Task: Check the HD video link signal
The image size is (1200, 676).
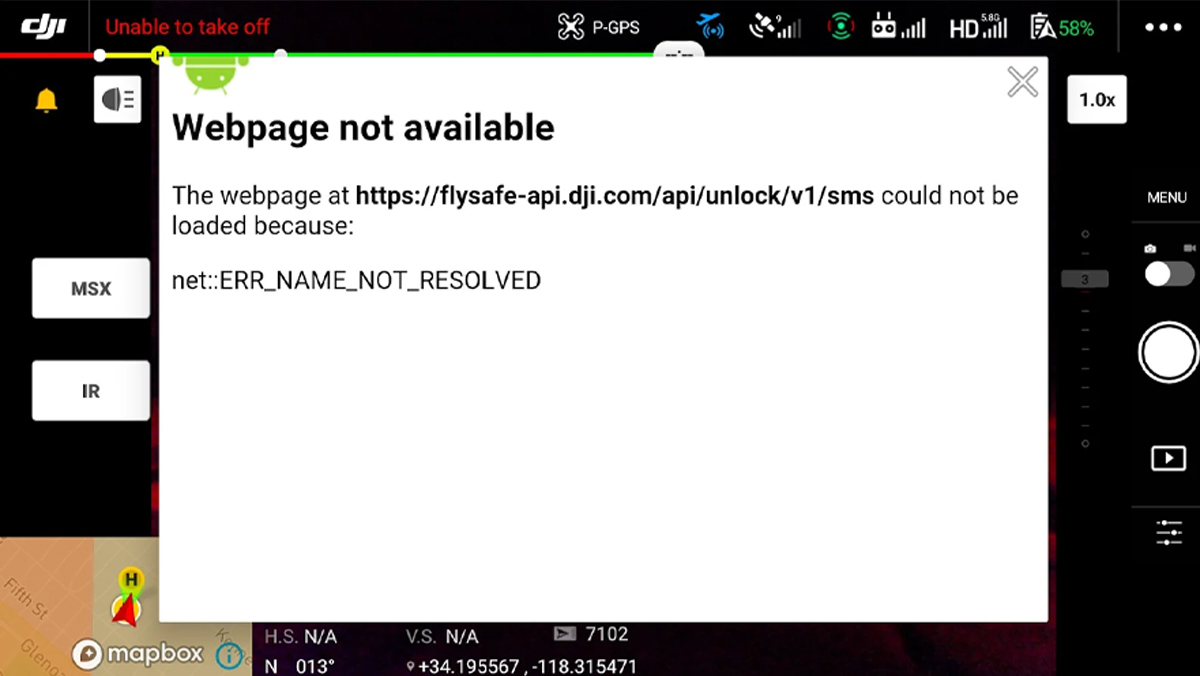Action: [978, 27]
